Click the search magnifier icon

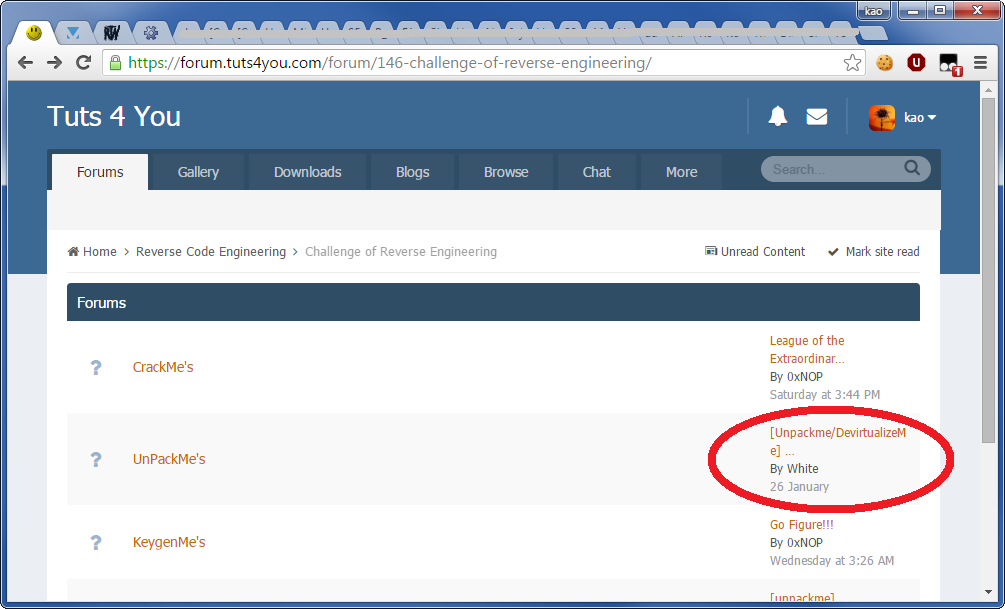pos(912,169)
